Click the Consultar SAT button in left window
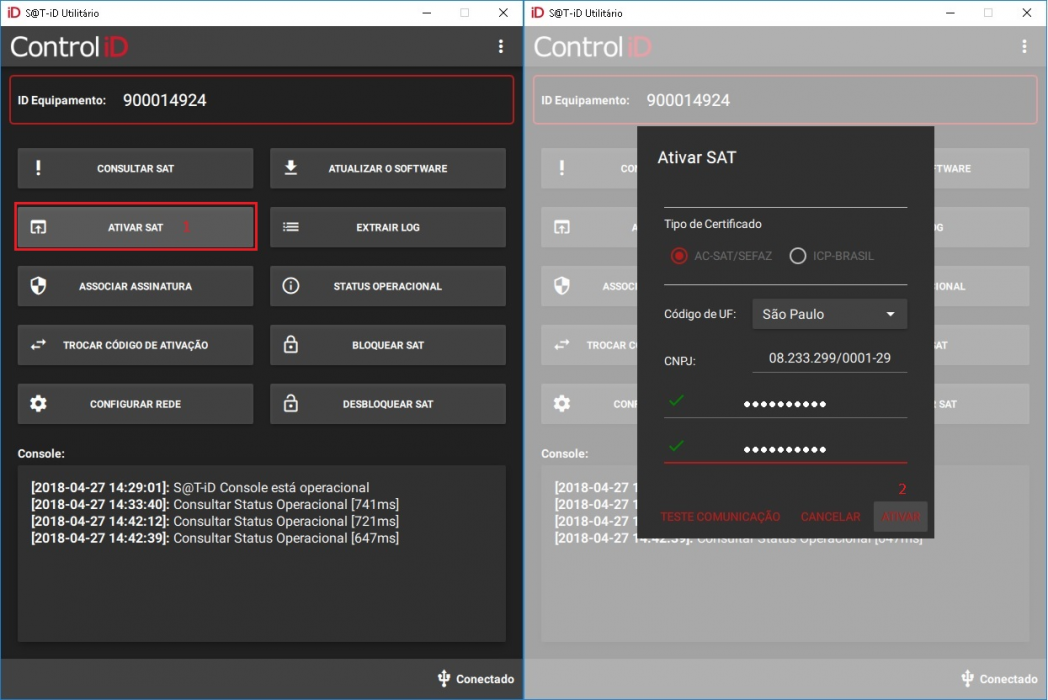The height and width of the screenshot is (700, 1048). [x=135, y=168]
